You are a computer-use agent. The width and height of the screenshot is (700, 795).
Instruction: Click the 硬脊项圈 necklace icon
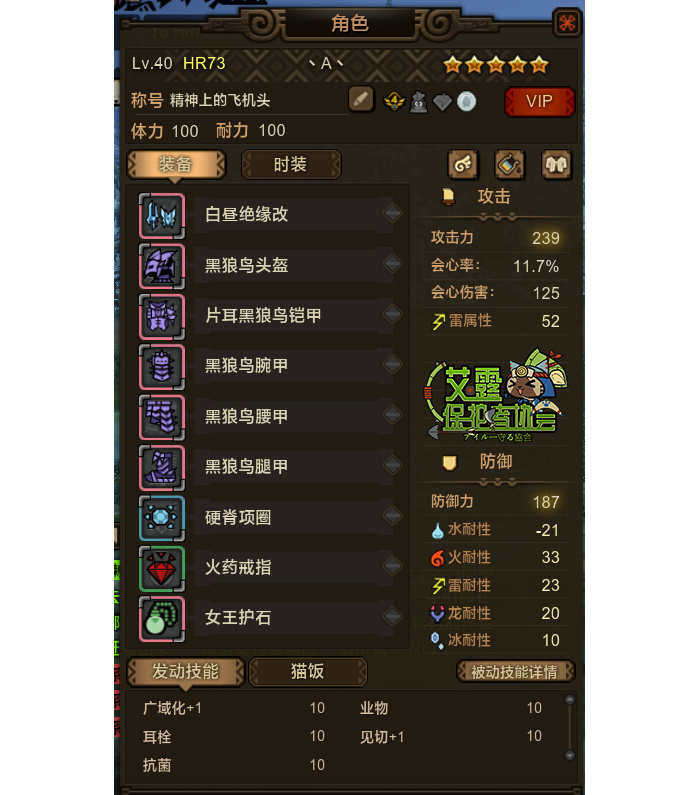coord(162,518)
